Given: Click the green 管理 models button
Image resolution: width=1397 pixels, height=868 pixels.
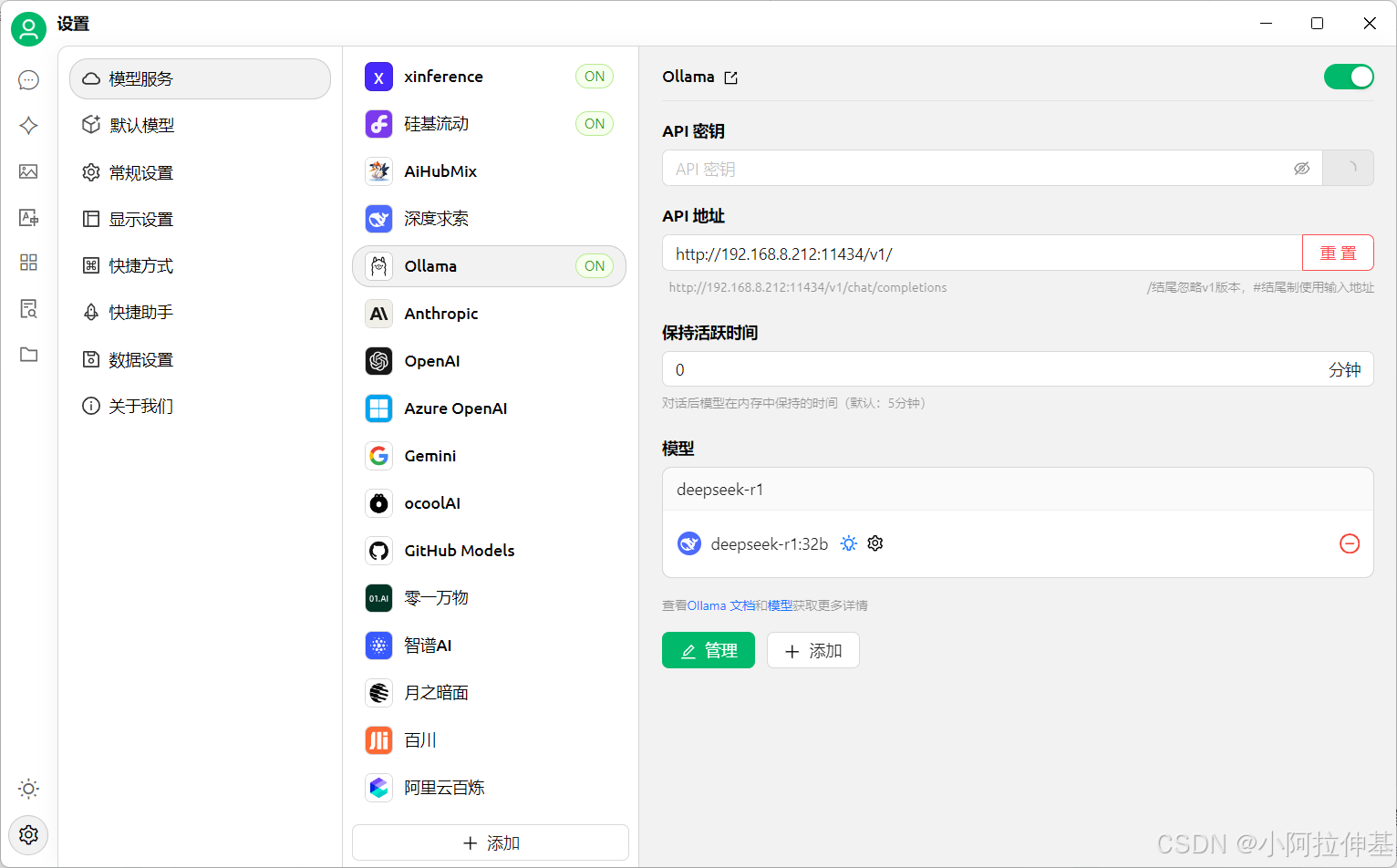Looking at the screenshot, I should coord(709,650).
